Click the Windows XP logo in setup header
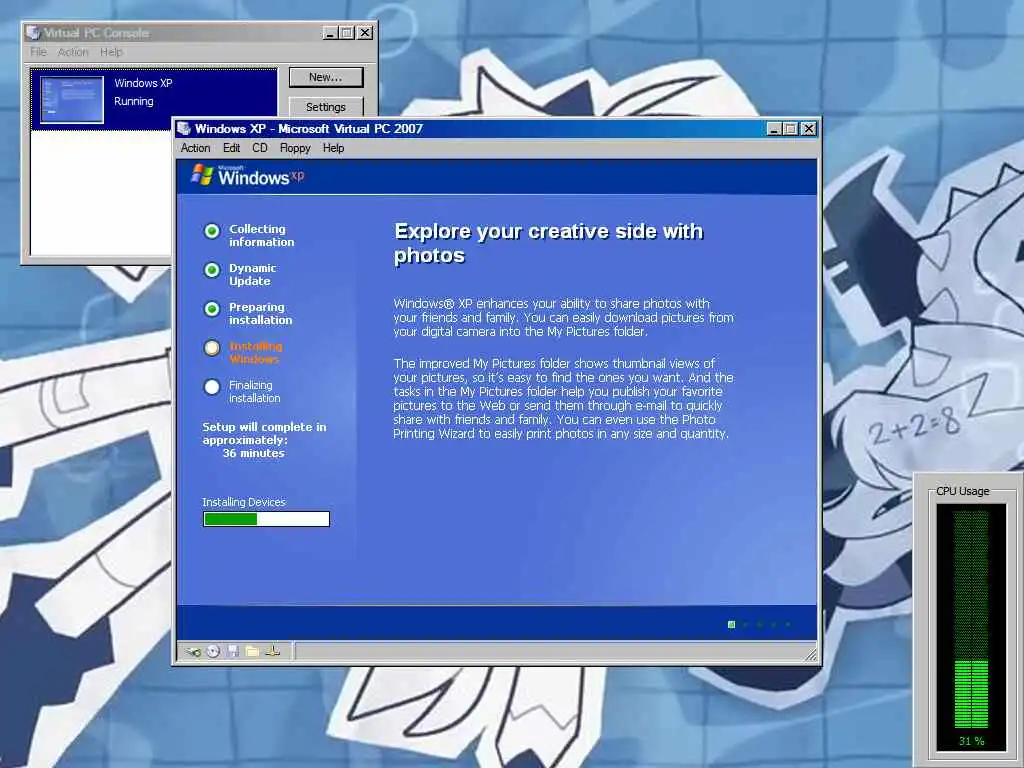 pyautogui.click(x=248, y=176)
